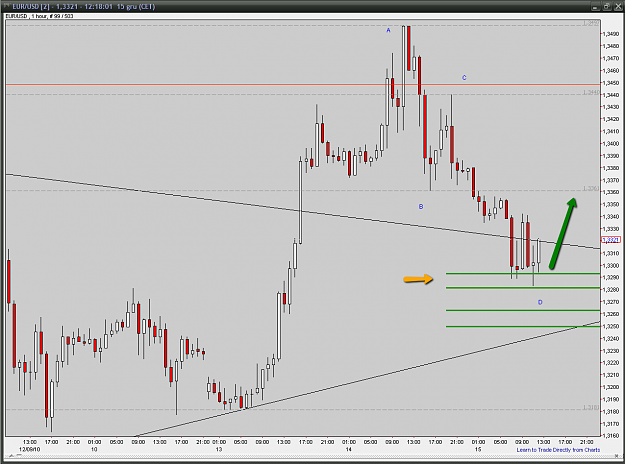The height and width of the screenshot is (464, 625).
Task: Click the EUR/USD 1 hour chart info label
Action: coord(39,16)
